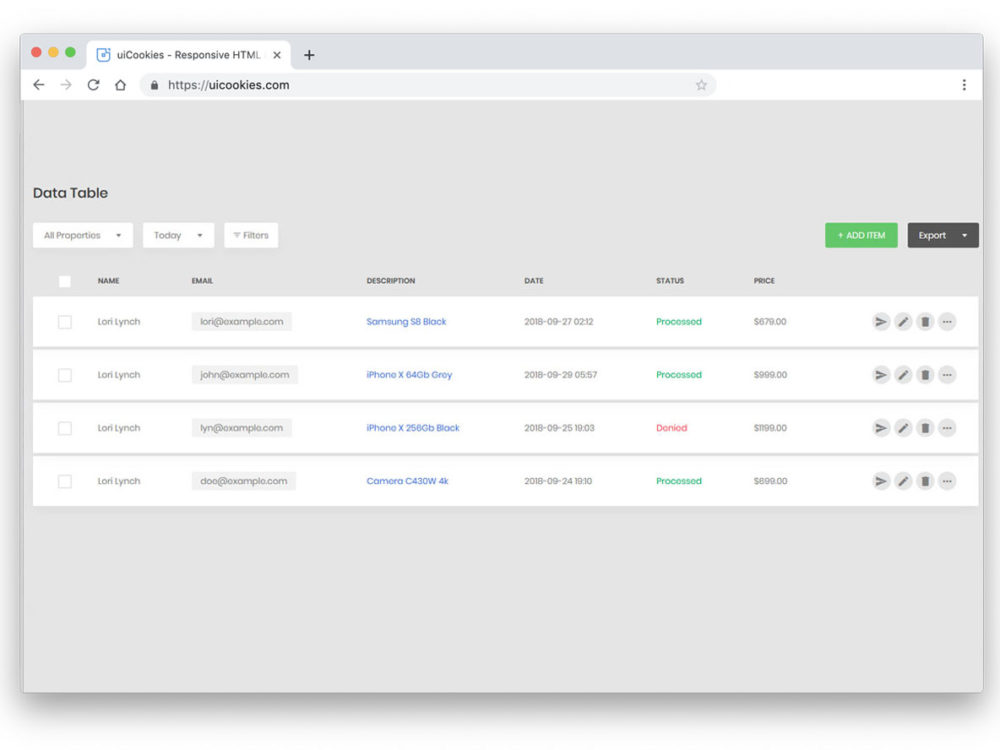1000x750 pixels.
Task: Open the Today date dropdown
Action: [x=178, y=236]
